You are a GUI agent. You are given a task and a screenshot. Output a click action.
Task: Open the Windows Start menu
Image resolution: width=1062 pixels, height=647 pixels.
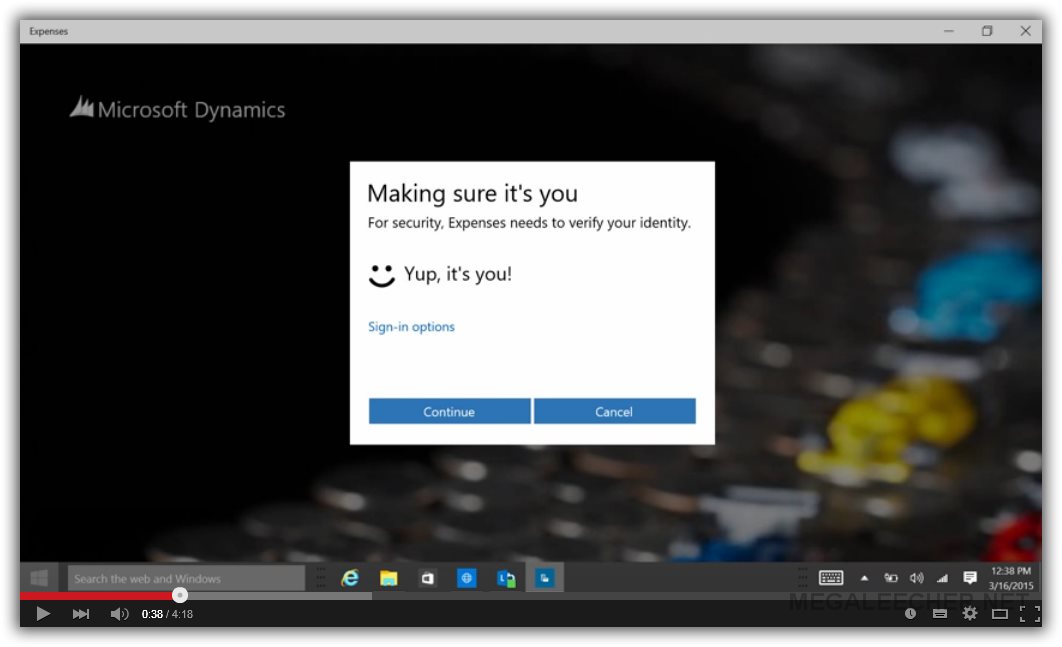pos(39,578)
